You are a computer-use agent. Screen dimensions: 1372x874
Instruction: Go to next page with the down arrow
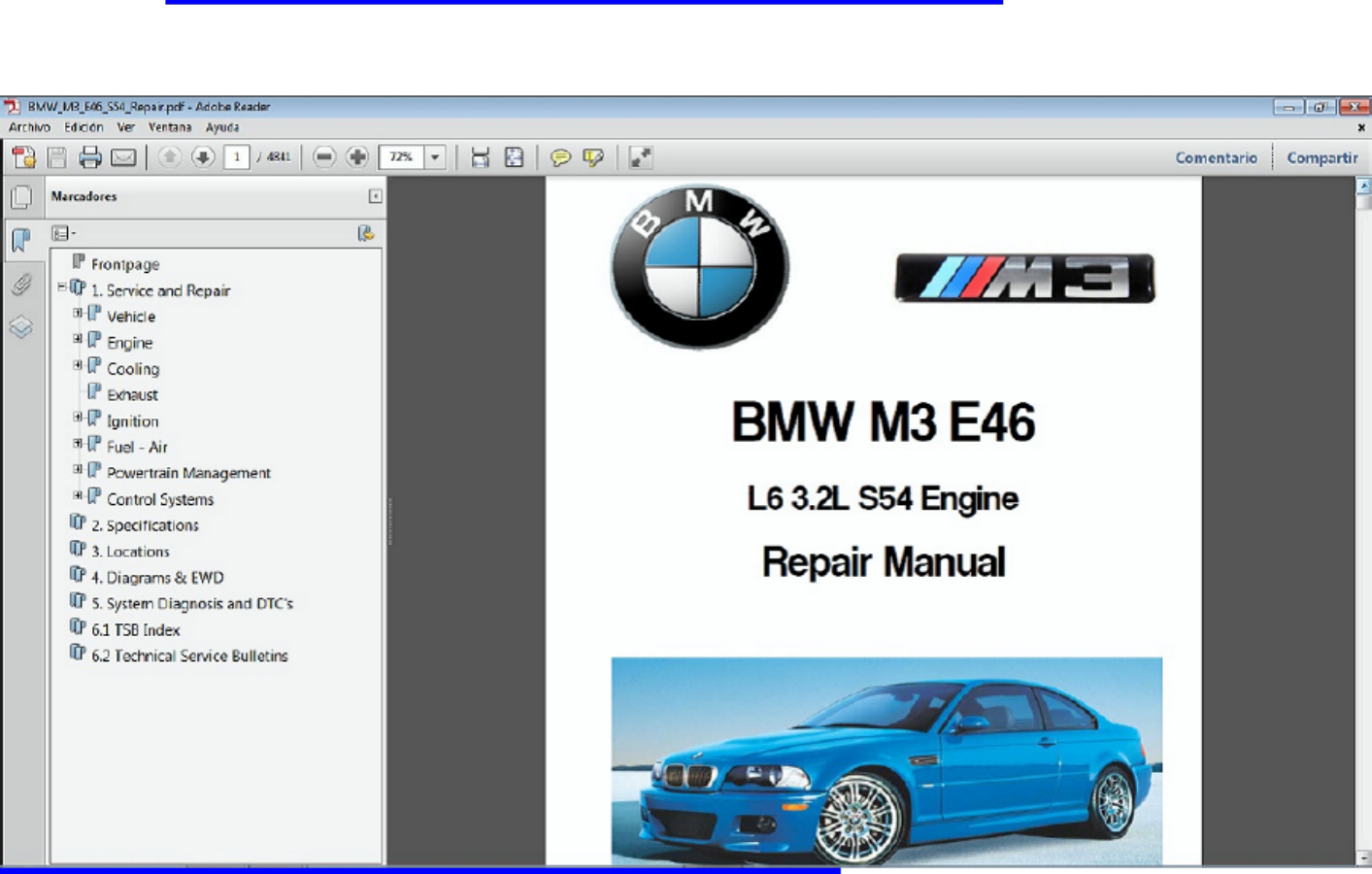click(x=203, y=156)
